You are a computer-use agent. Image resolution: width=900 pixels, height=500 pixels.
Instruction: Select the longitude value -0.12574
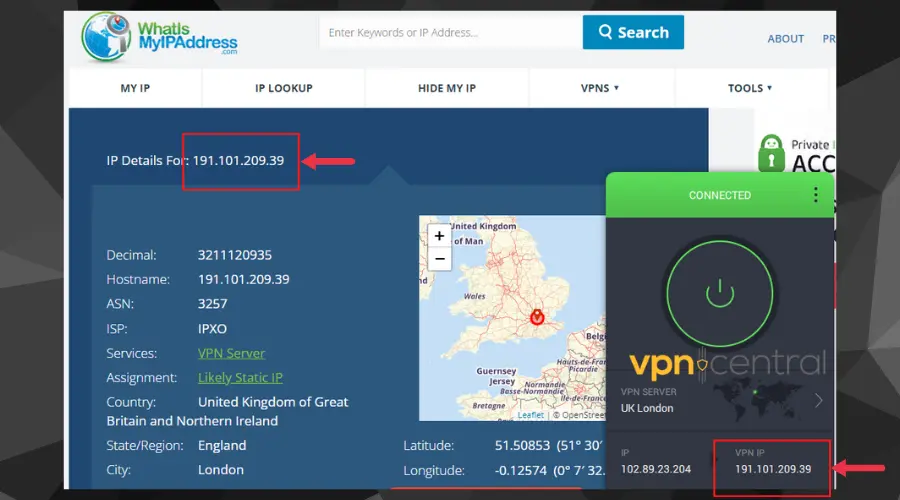point(521,470)
